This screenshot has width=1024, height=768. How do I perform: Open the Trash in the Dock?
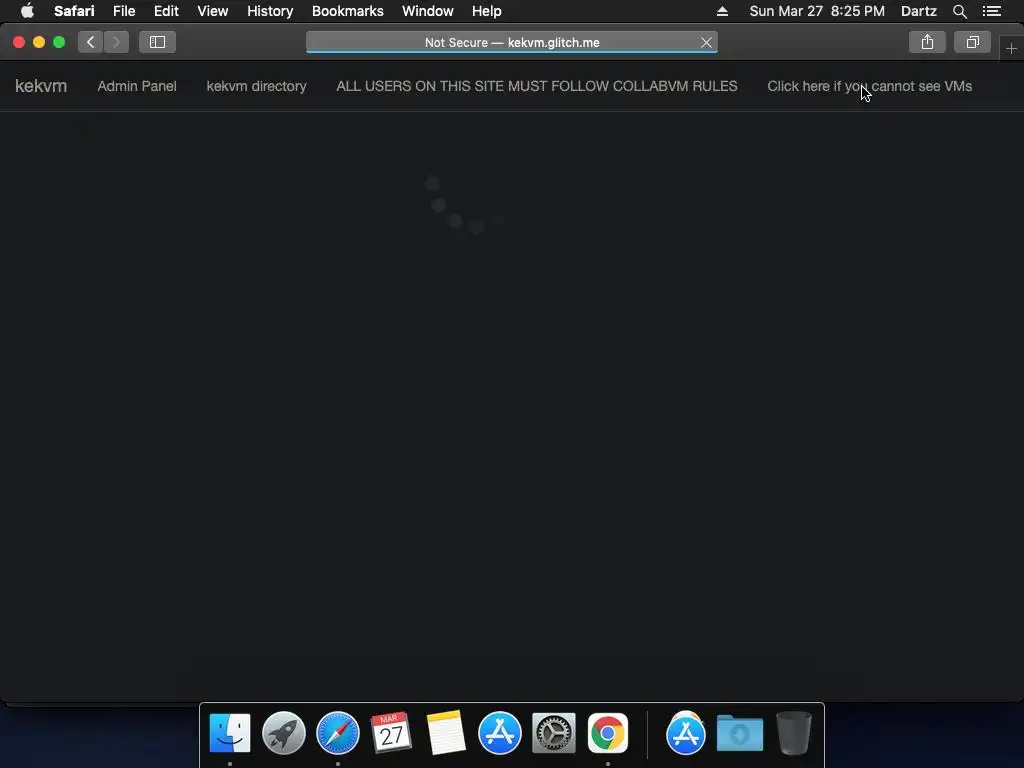click(x=794, y=733)
